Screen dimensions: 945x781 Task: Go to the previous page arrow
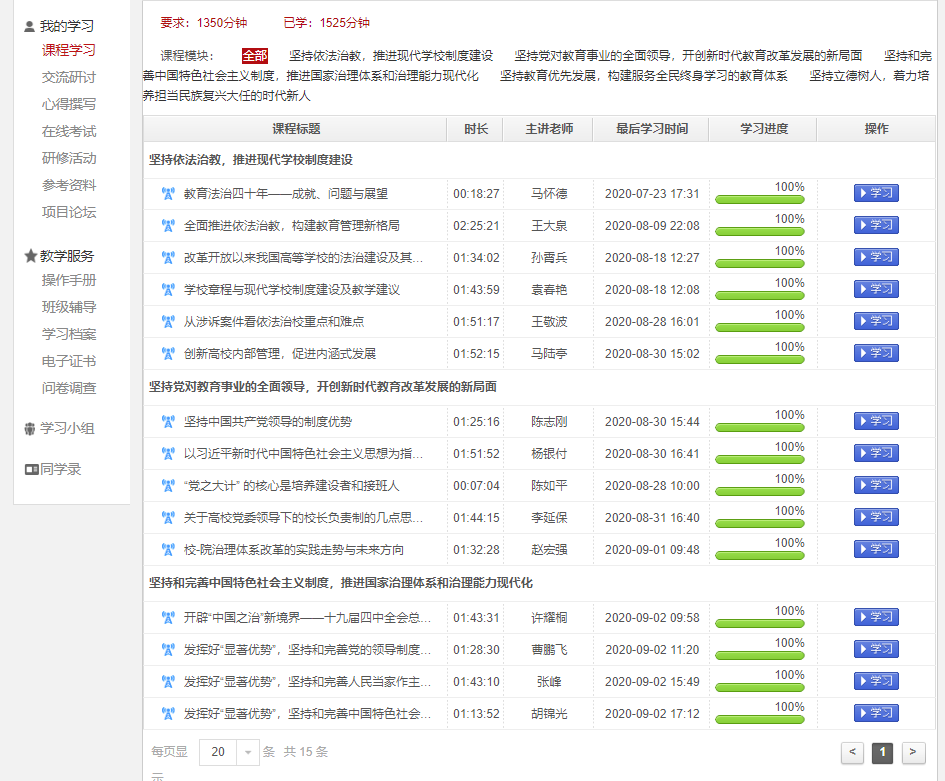(852, 752)
